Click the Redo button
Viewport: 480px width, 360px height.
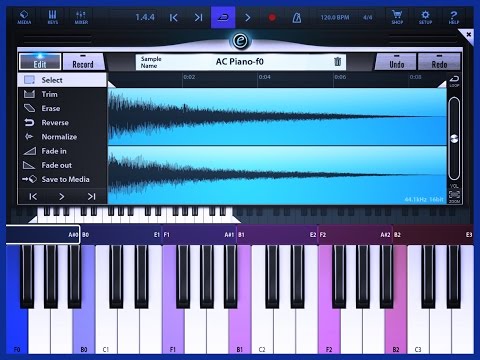tap(439, 62)
